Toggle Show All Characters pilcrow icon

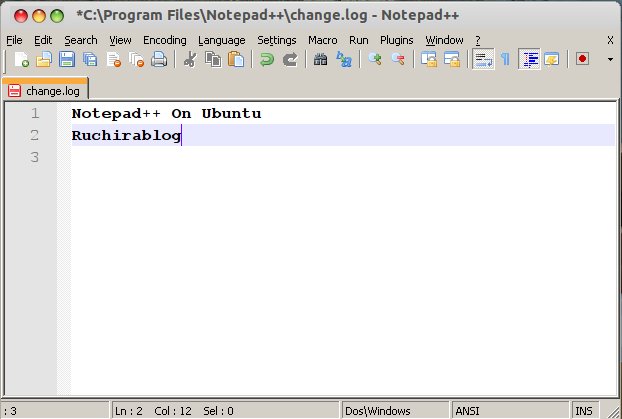[x=505, y=60]
